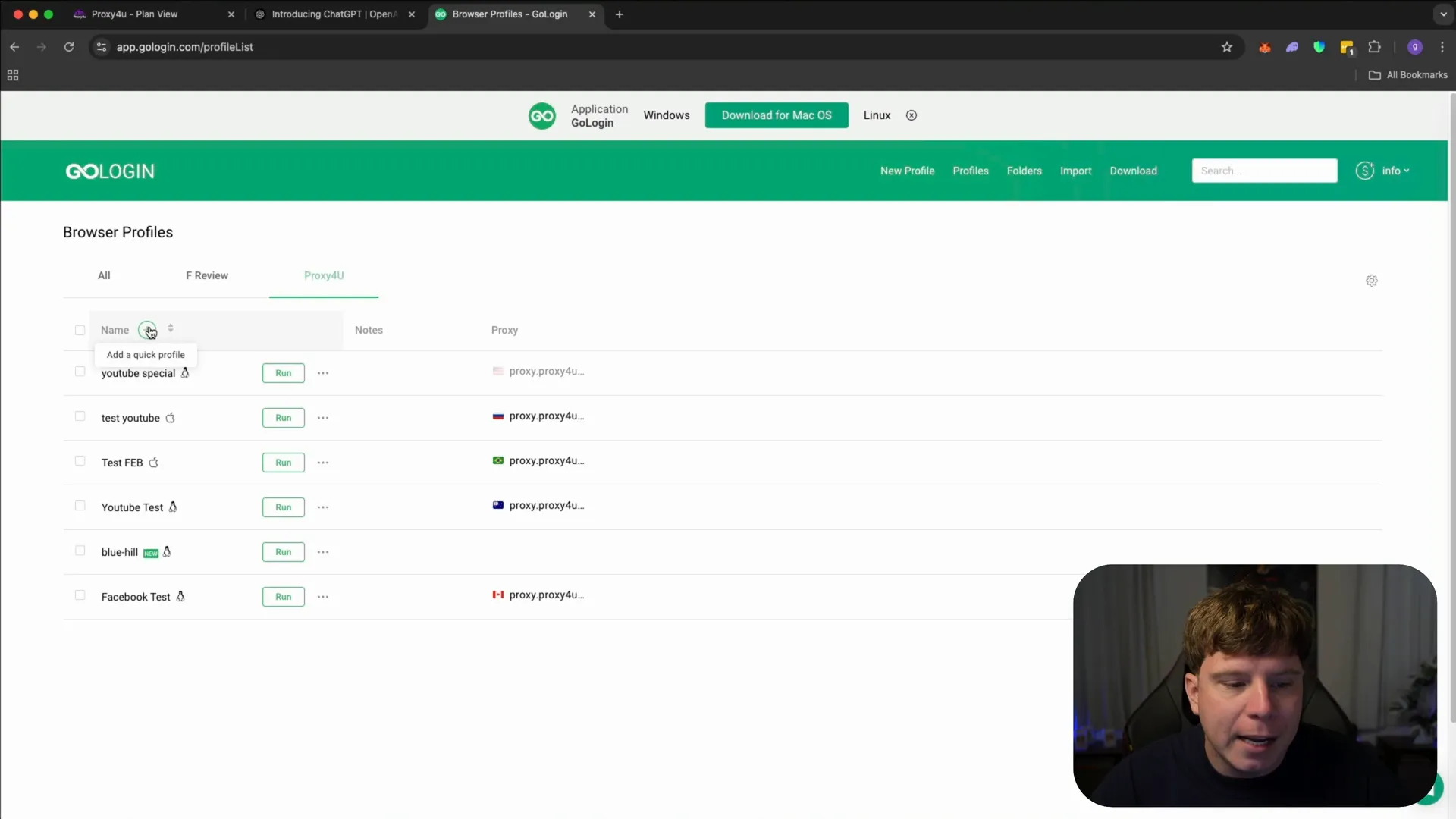Check the test youtube profile checkbox
Image resolution: width=1456 pixels, height=819 pixels.
[x=80, y=416]
